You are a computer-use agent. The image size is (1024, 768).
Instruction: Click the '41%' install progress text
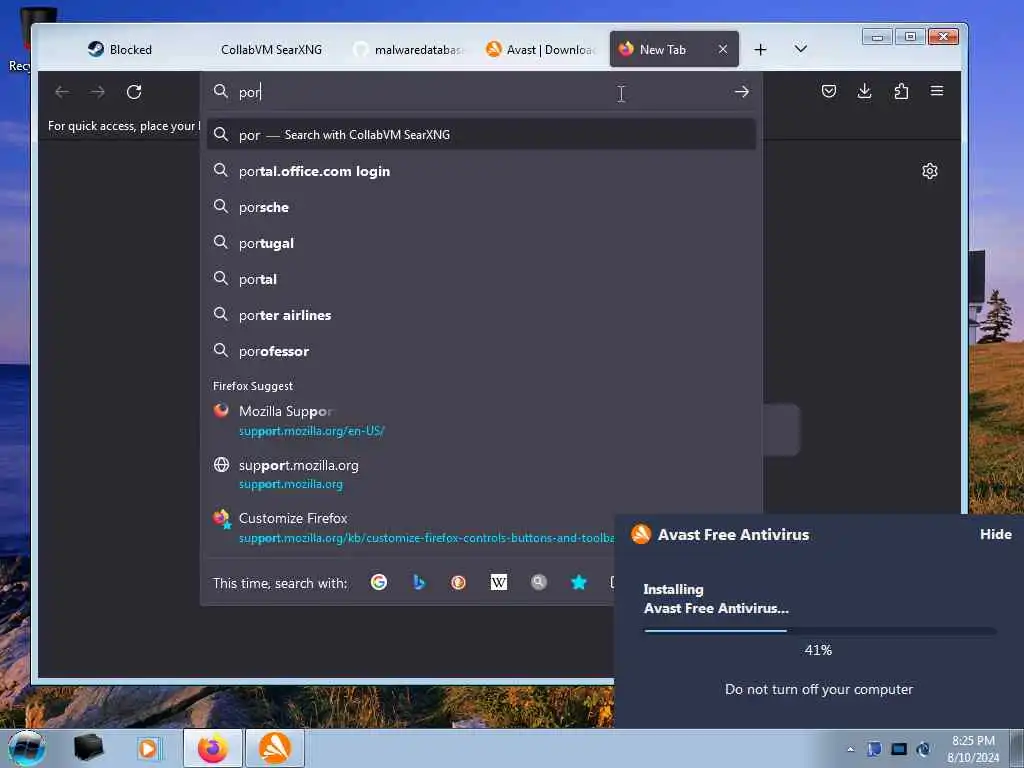818,650
